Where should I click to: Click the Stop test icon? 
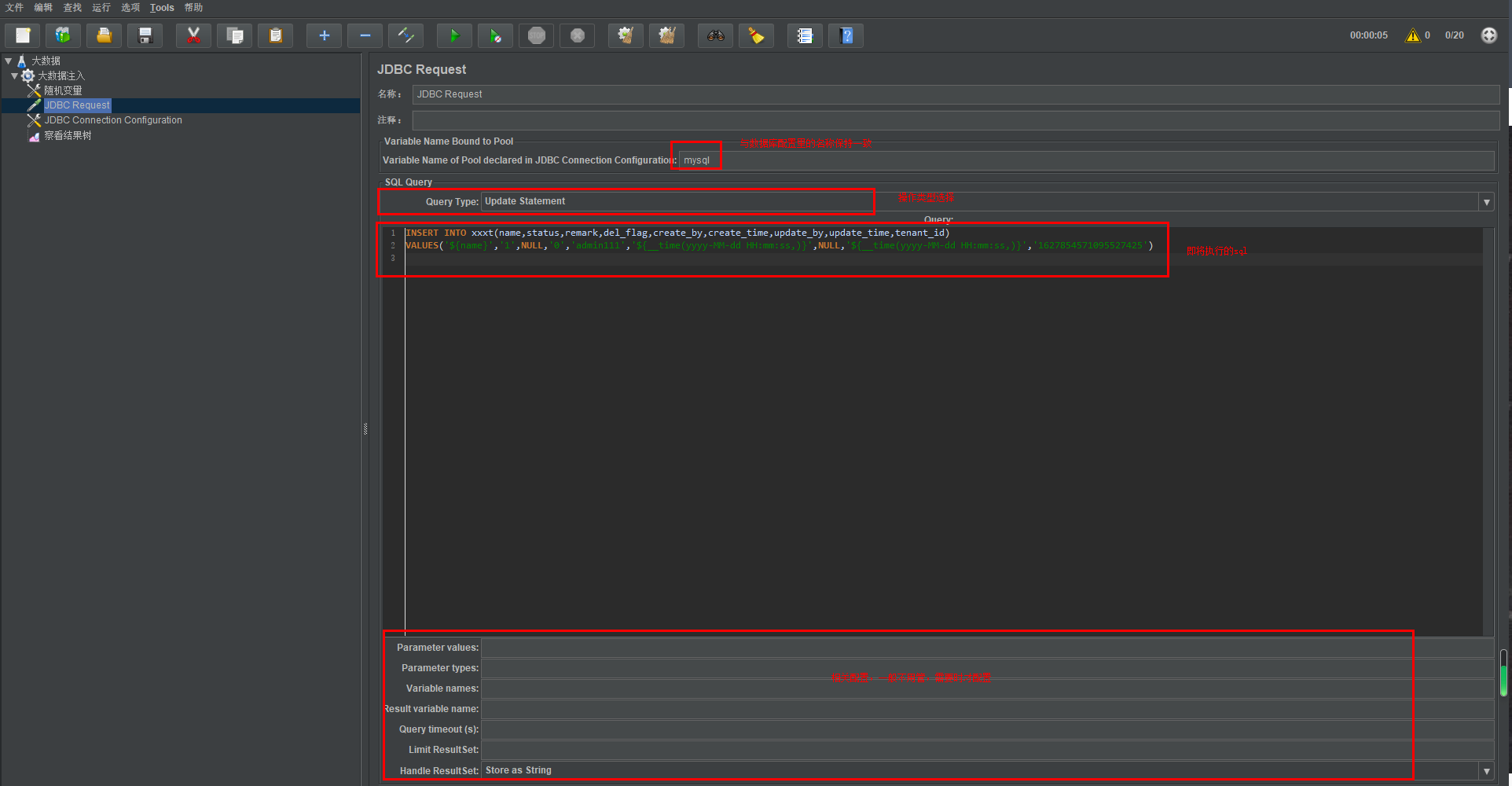[x=536, y=35]
